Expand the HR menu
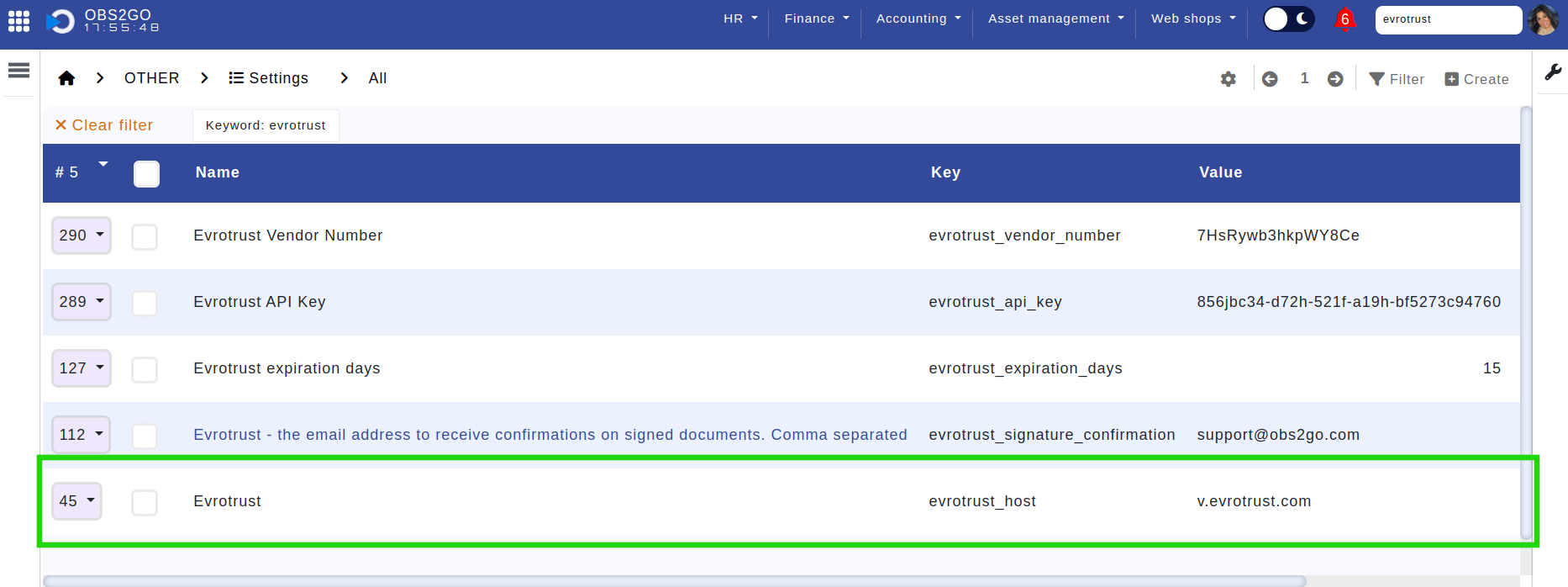This screenshot has height=587, width=1568. tap(740, 19)
